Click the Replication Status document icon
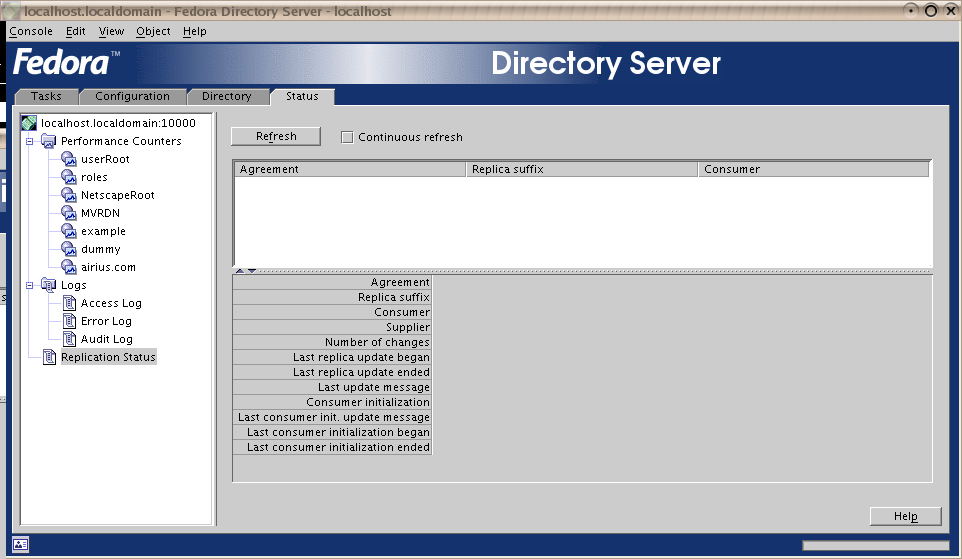 (x=50, y=357)
